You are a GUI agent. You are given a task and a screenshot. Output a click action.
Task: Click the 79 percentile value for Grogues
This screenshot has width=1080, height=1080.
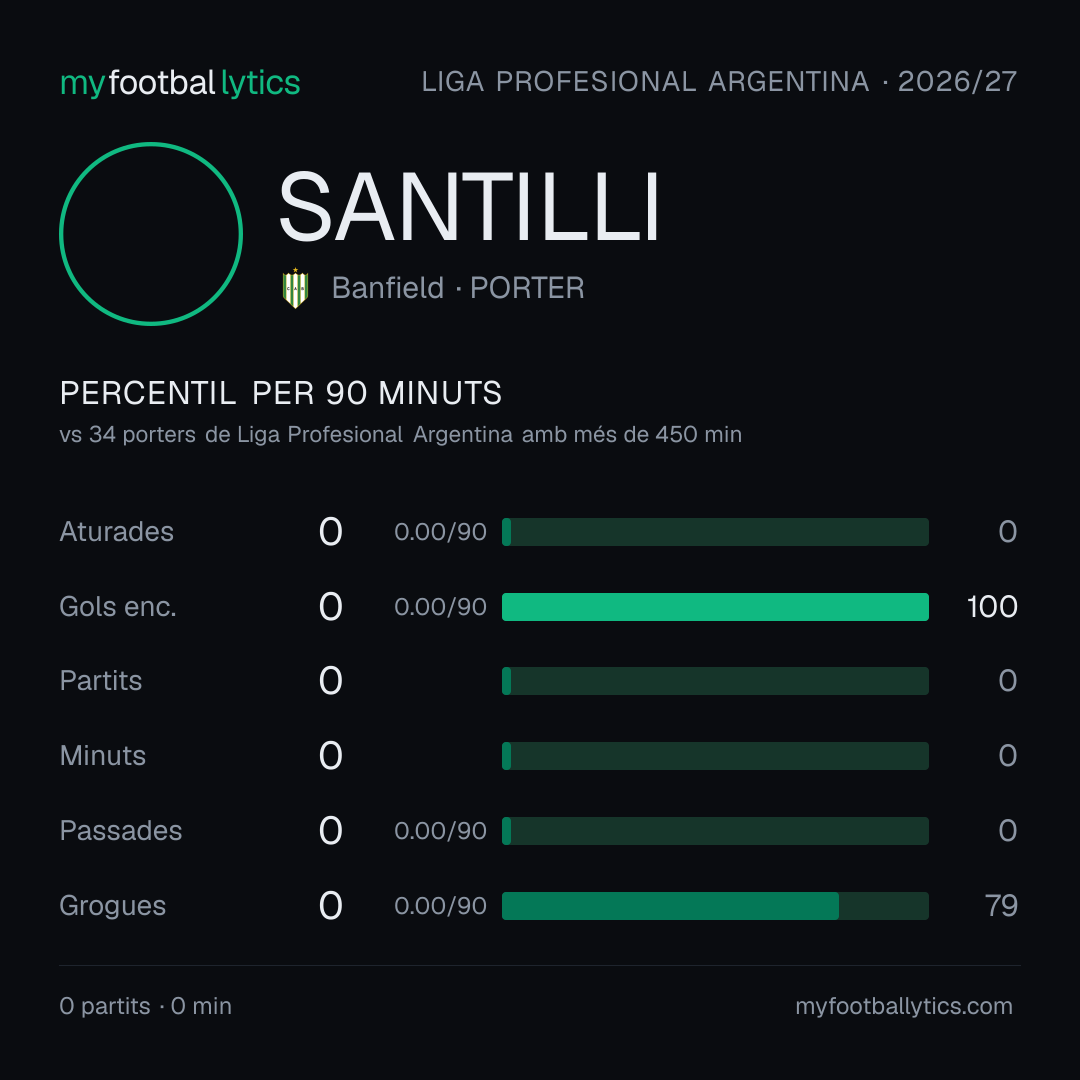point(1001,906)
